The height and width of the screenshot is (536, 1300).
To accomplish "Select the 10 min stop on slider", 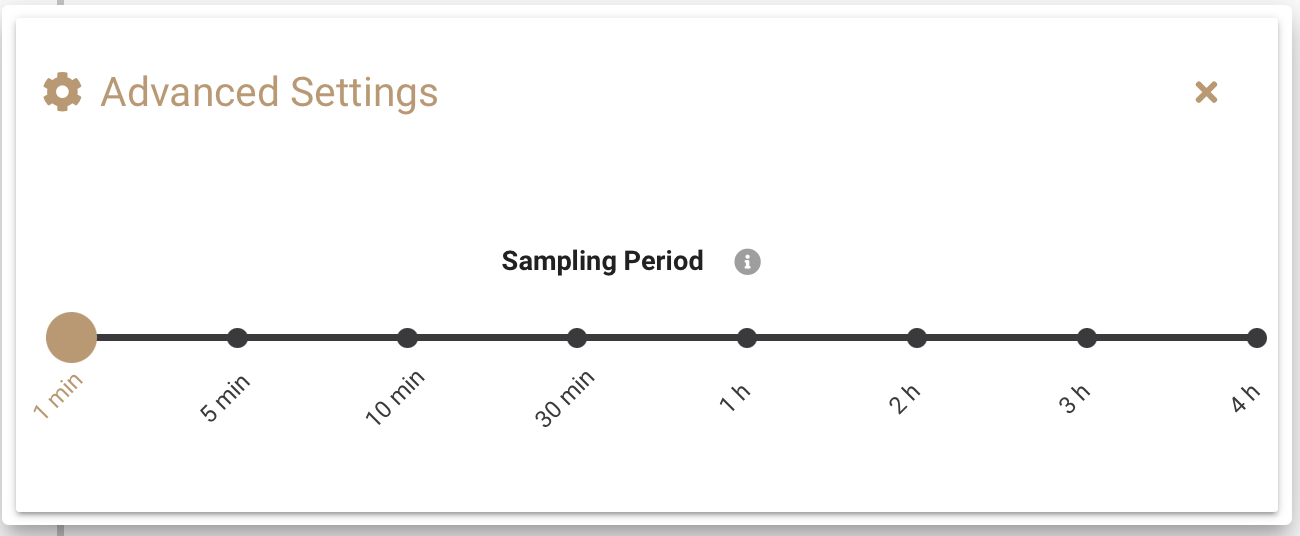I will [407, 338].
